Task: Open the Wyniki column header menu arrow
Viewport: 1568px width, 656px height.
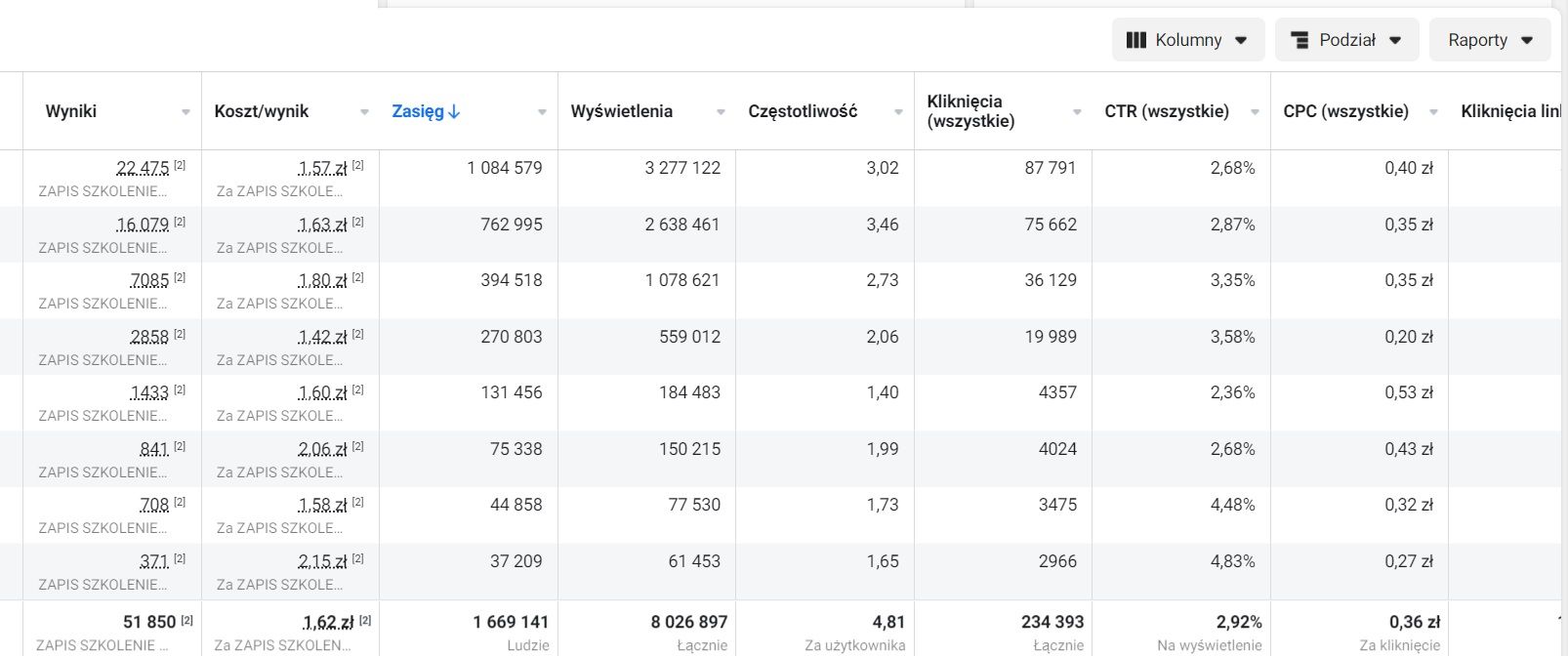Action: (x=186, y=112)
